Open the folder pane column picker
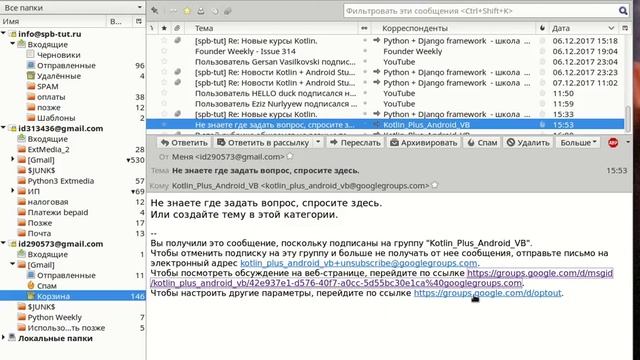Viewport: 640px width, 360px height. coord(139,21)
